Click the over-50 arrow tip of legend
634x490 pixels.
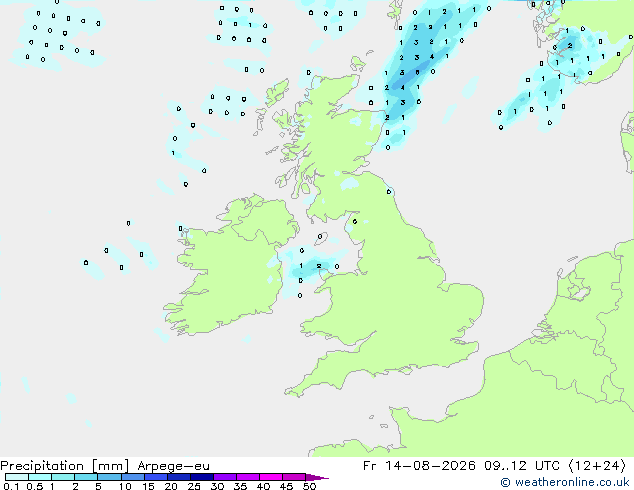coord(317,477)
